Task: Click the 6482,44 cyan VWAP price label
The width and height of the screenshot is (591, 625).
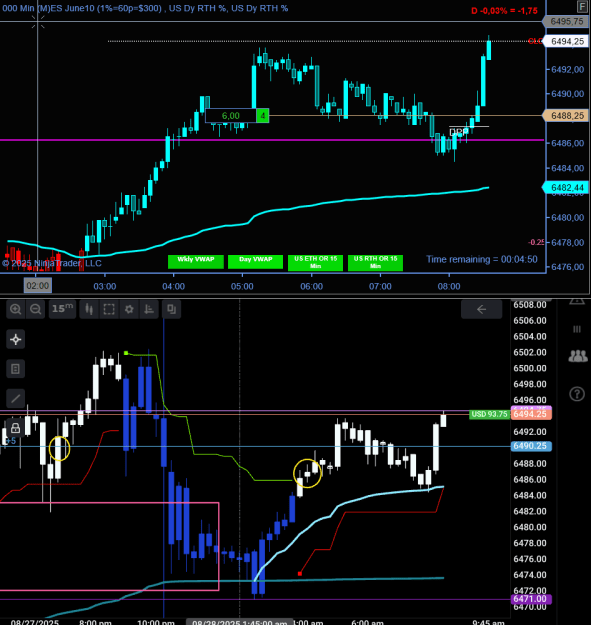Action: [567, 187]
